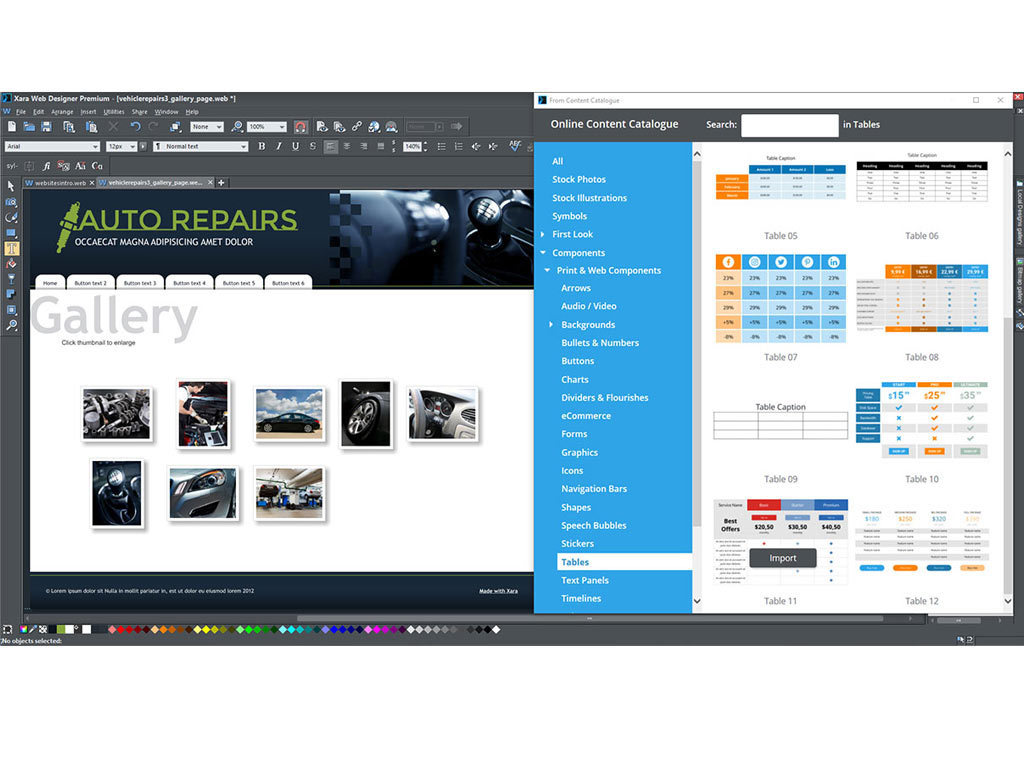Select Navigation Bars category

pyautogui.click(x=594, y=489)
